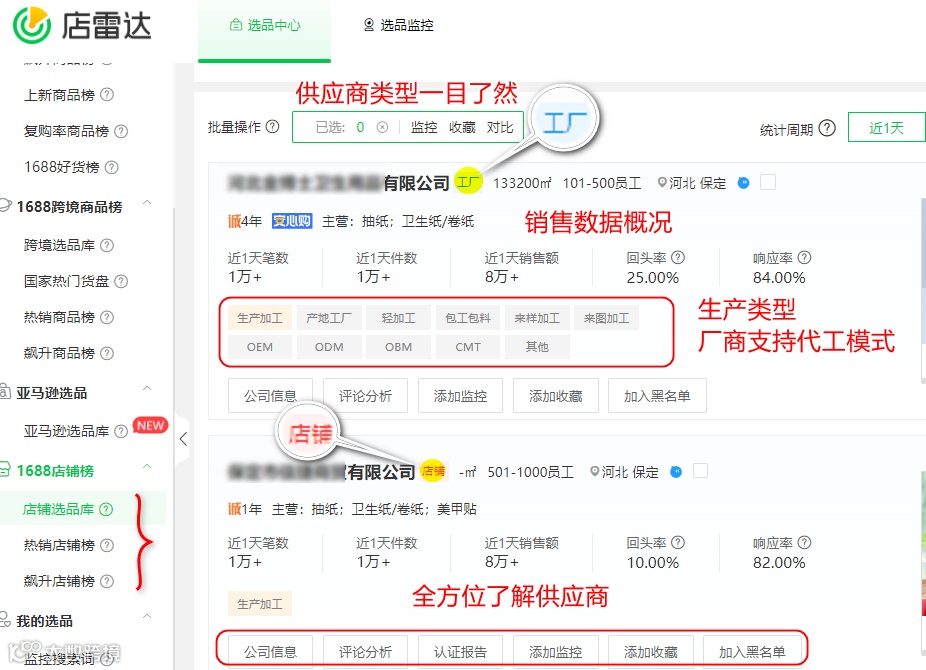Click the 产地工厂 production tag
The height and width of the screenshot is (670, 926).
click(x=329, y=318)
